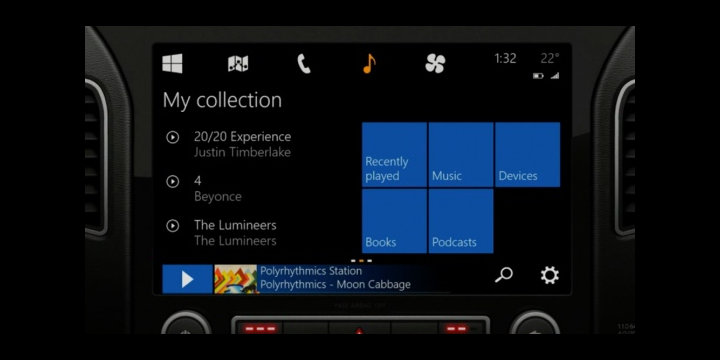Open the Recently played tile

click(x=394, y=154)
